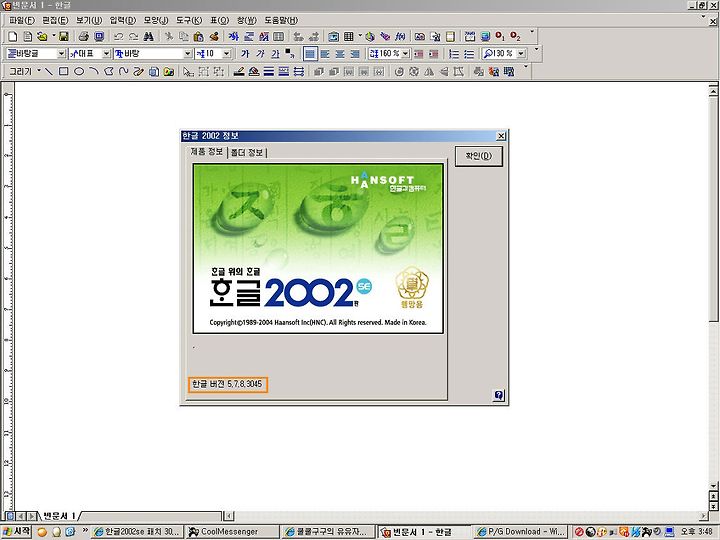Select the Arc drawing tool

94,71
